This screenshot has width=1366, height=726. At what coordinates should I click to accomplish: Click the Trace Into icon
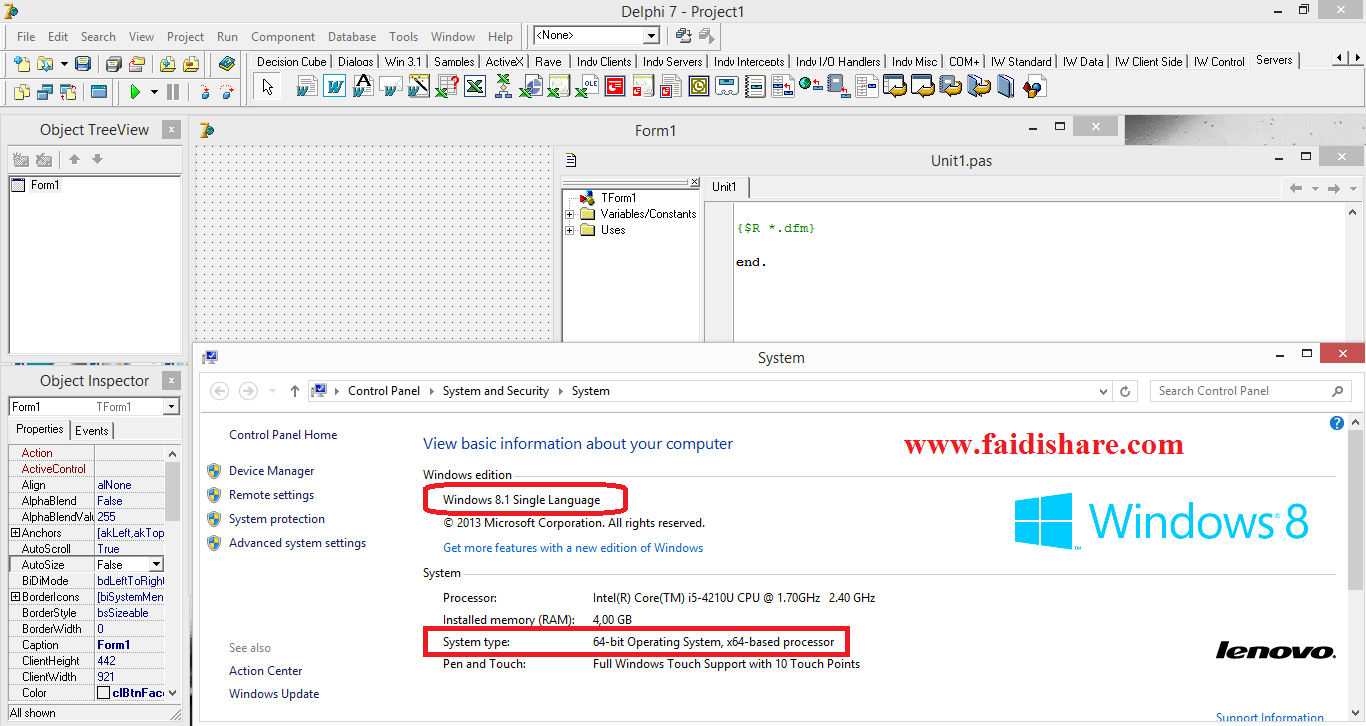click(x=205, y=92)
